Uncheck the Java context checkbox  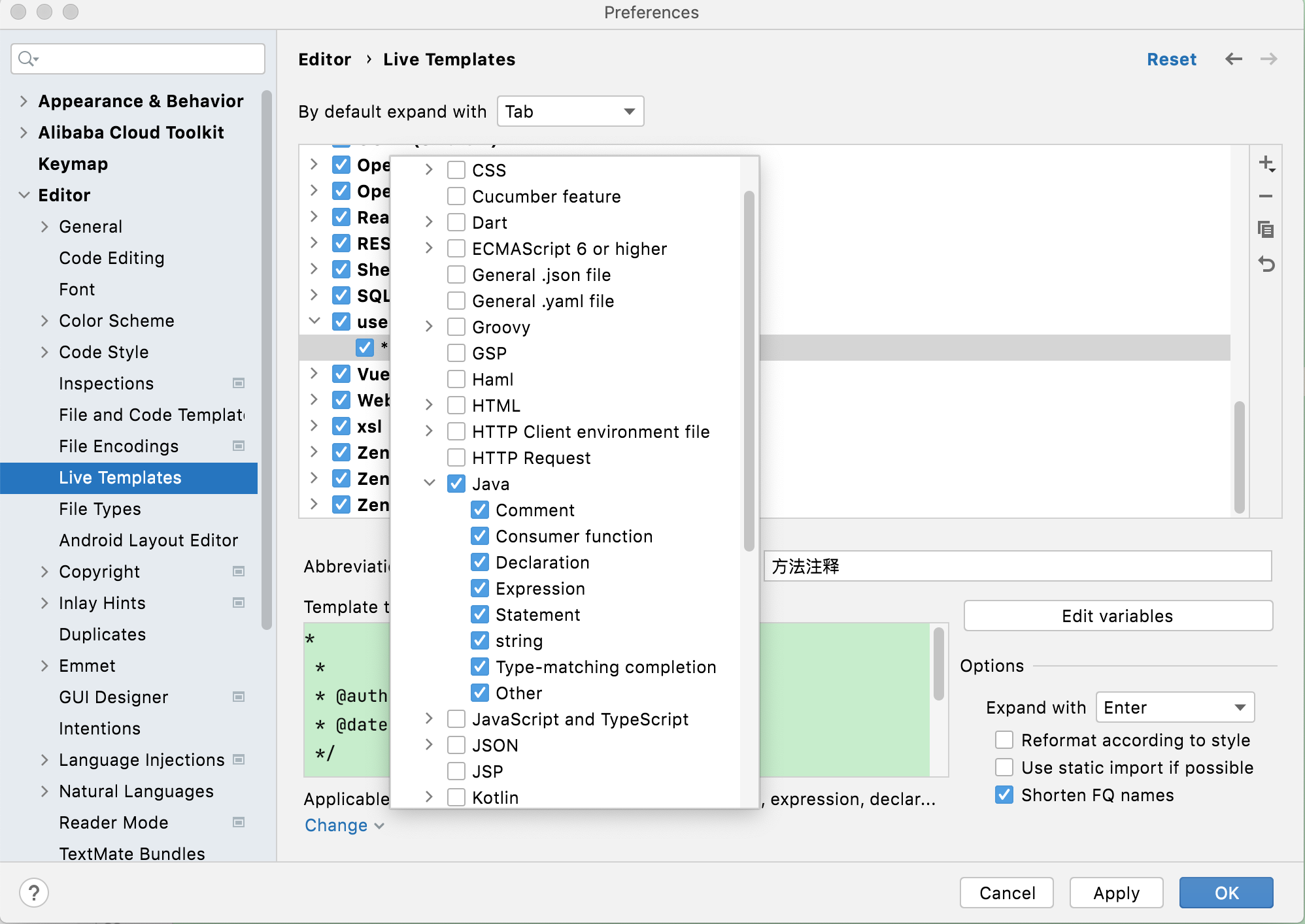pyautogui.click(x=456, y=484)
